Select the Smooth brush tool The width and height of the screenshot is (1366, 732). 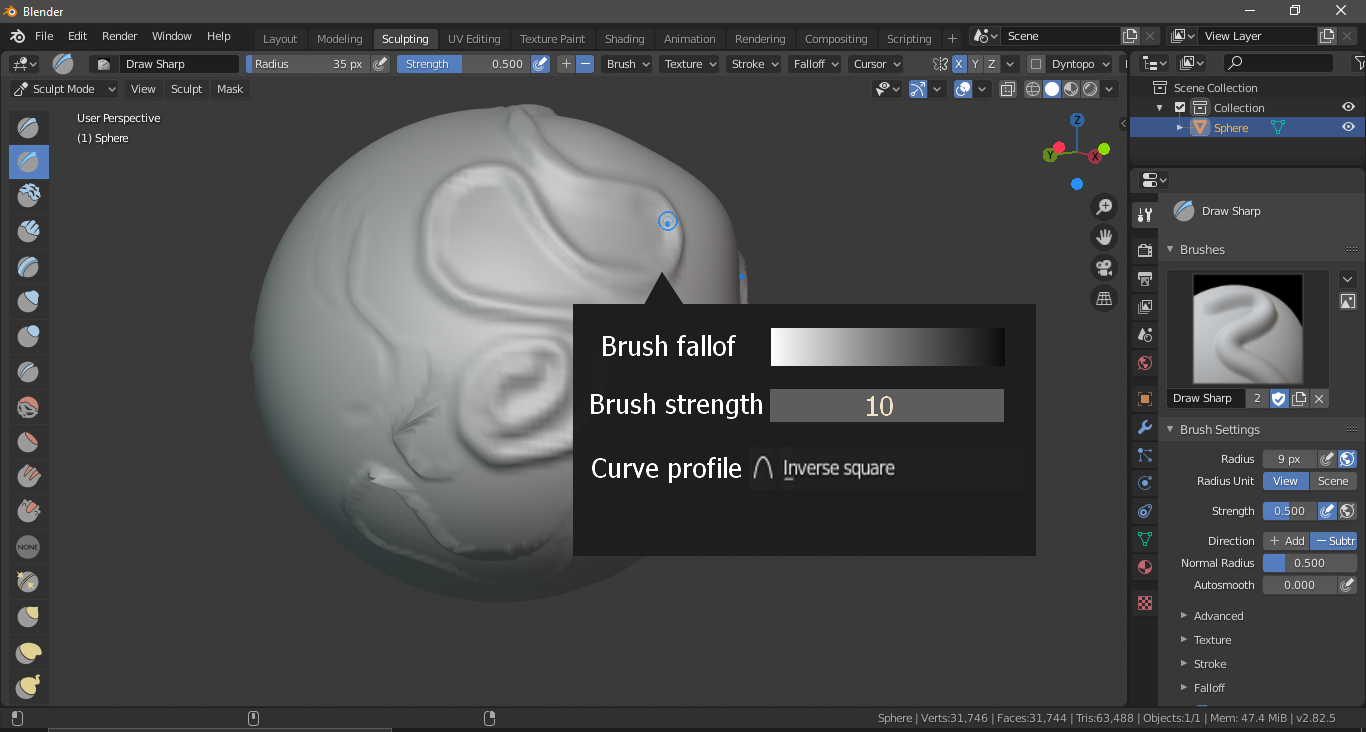(x=28, y=406)
